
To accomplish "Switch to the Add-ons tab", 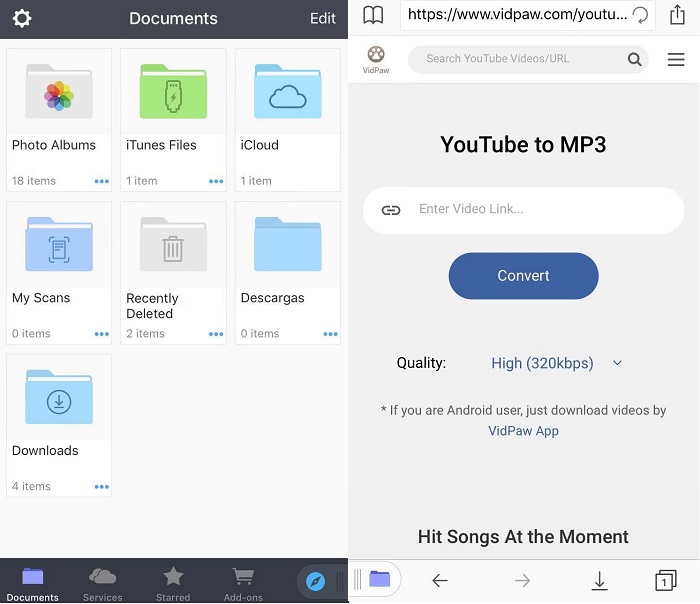I will tap(243, 584).
